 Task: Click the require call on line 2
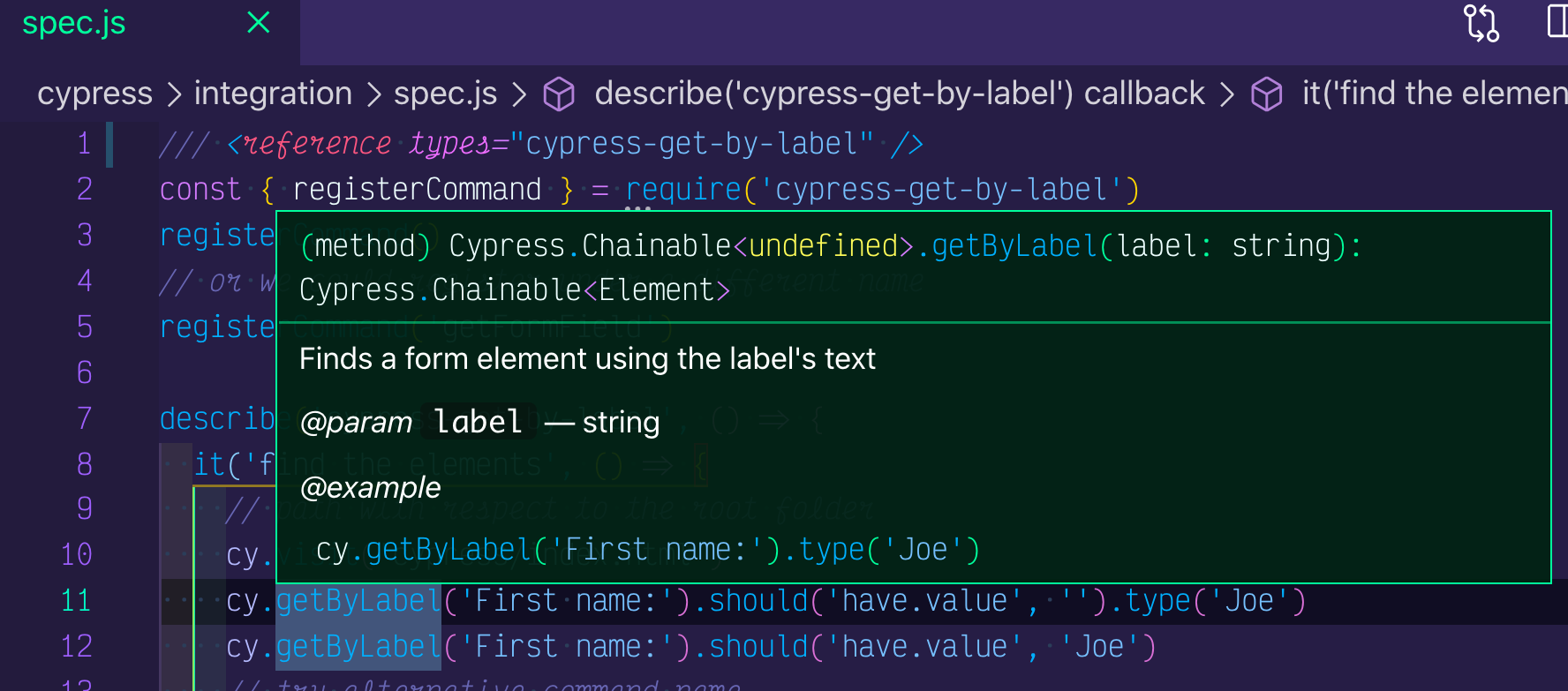pyautogui.click(x=683, y=190)
